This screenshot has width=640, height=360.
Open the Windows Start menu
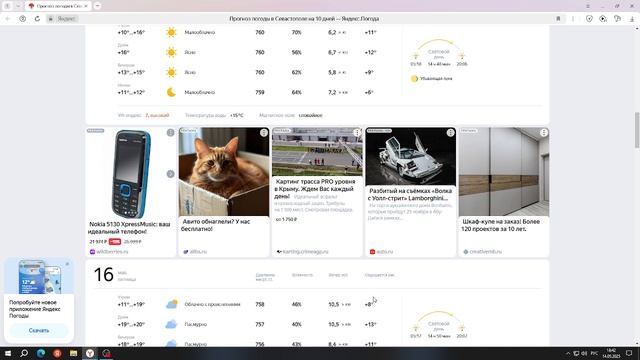[x=8, y=353]
